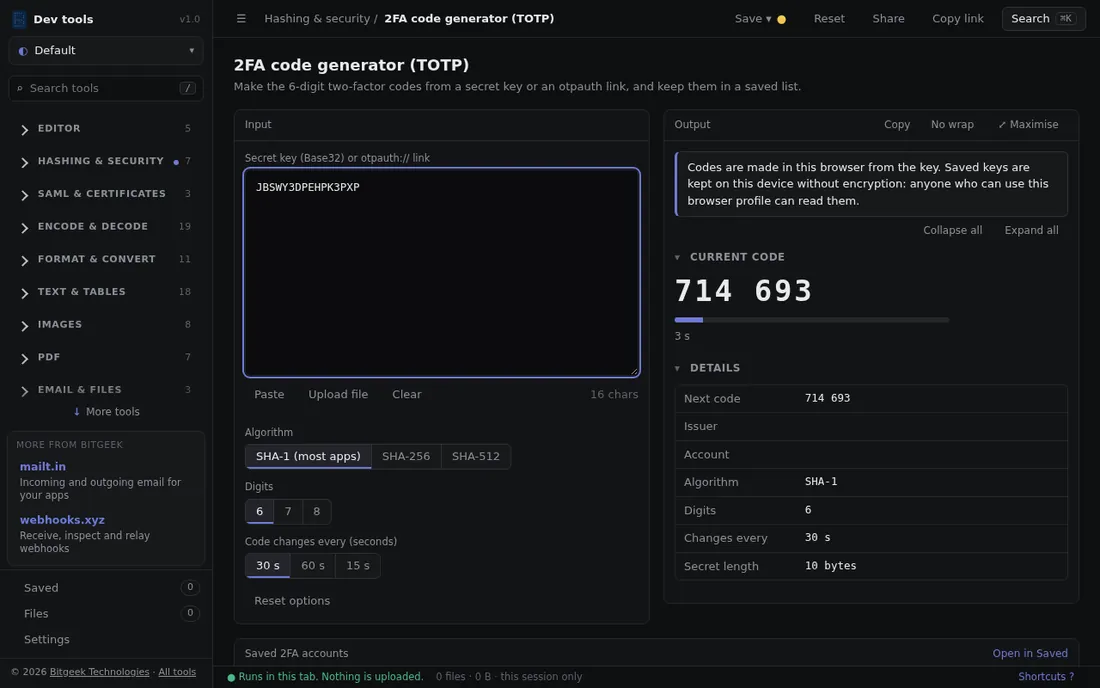Expand the Images category
This screenshot has height=688, width=1100.
point(106,324)
